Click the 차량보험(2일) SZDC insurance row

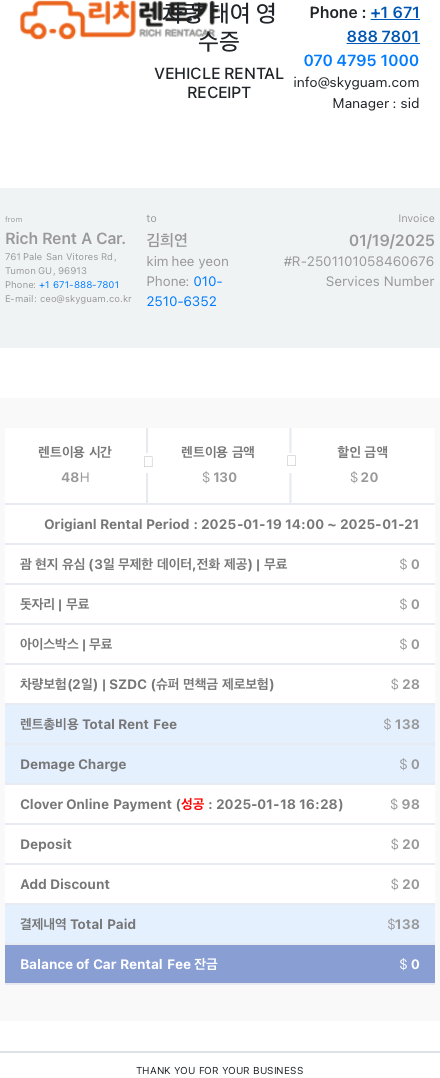tap(220, 684)
